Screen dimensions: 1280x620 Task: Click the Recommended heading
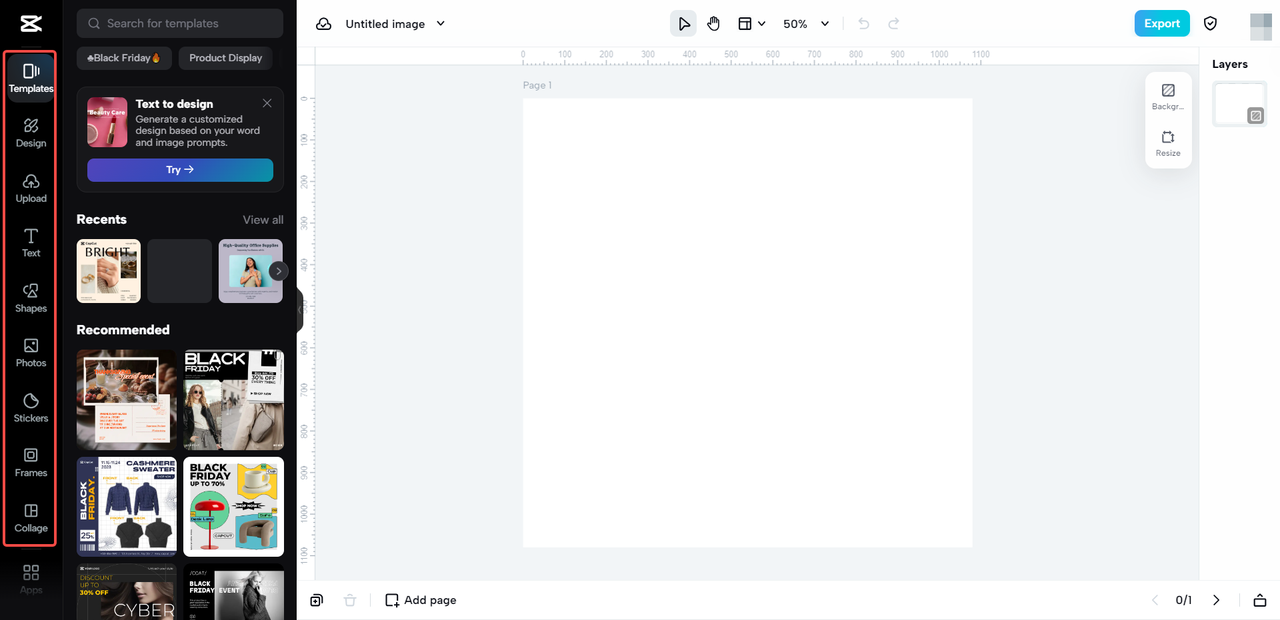tap(123, 330)
